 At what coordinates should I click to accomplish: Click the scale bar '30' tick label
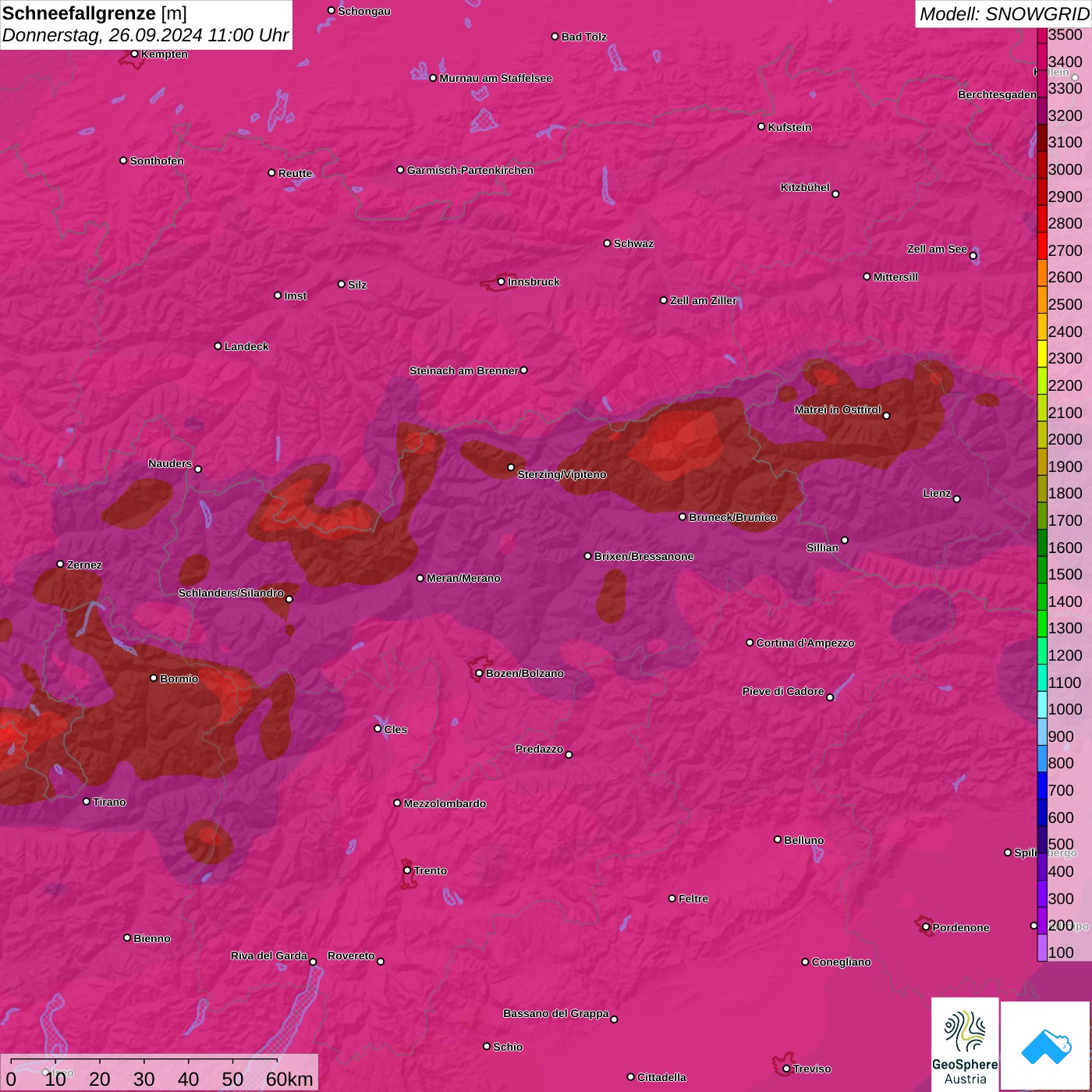[144, 1079]
